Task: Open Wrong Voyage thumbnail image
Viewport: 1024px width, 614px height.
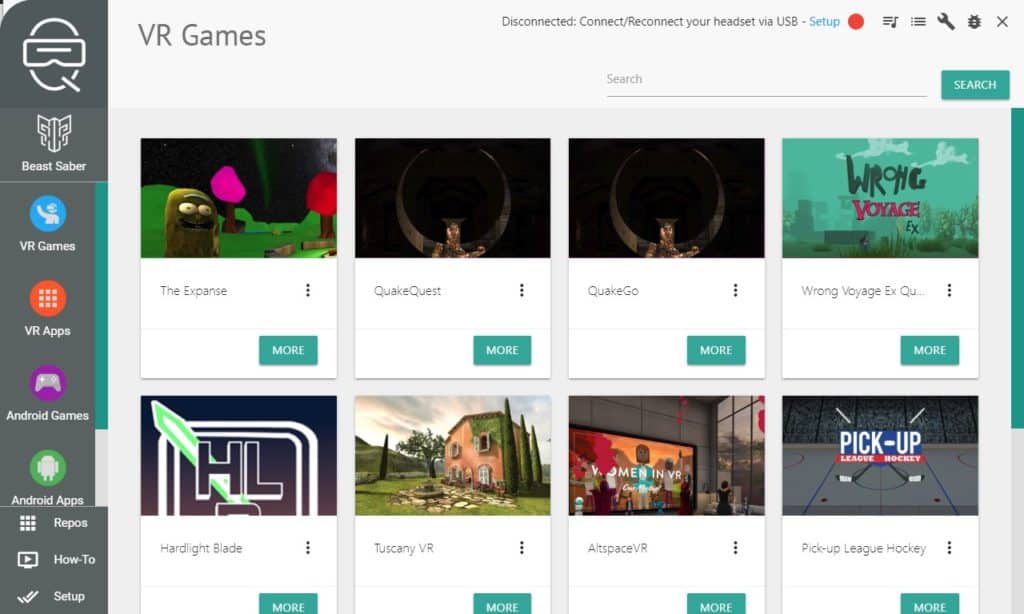Action: point(880,198)
